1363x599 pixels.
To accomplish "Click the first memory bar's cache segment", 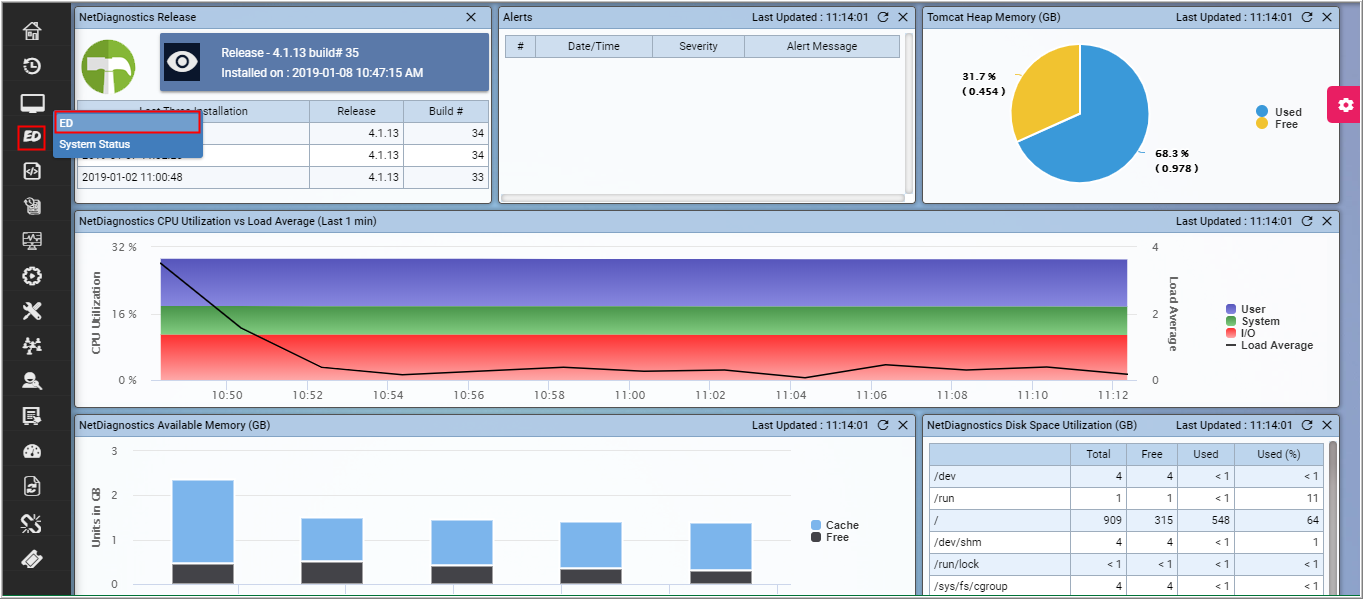I will coord(203,521).
